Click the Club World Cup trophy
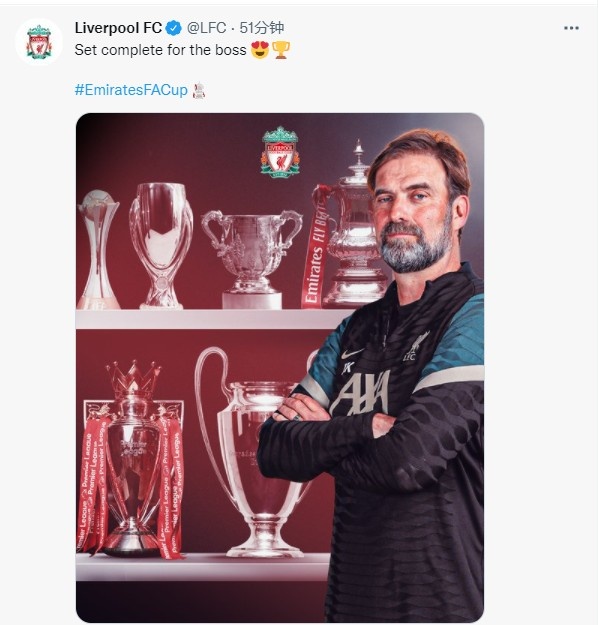 [98, 250]
